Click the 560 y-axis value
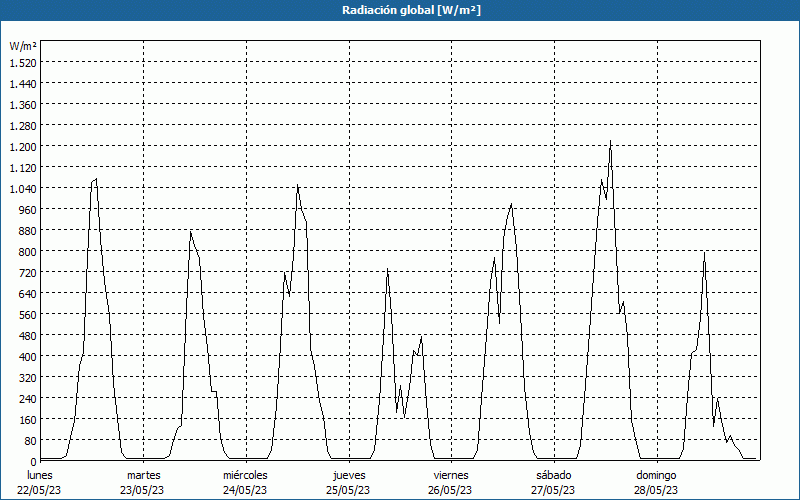The image size is (800, 500). pos(28,314)
